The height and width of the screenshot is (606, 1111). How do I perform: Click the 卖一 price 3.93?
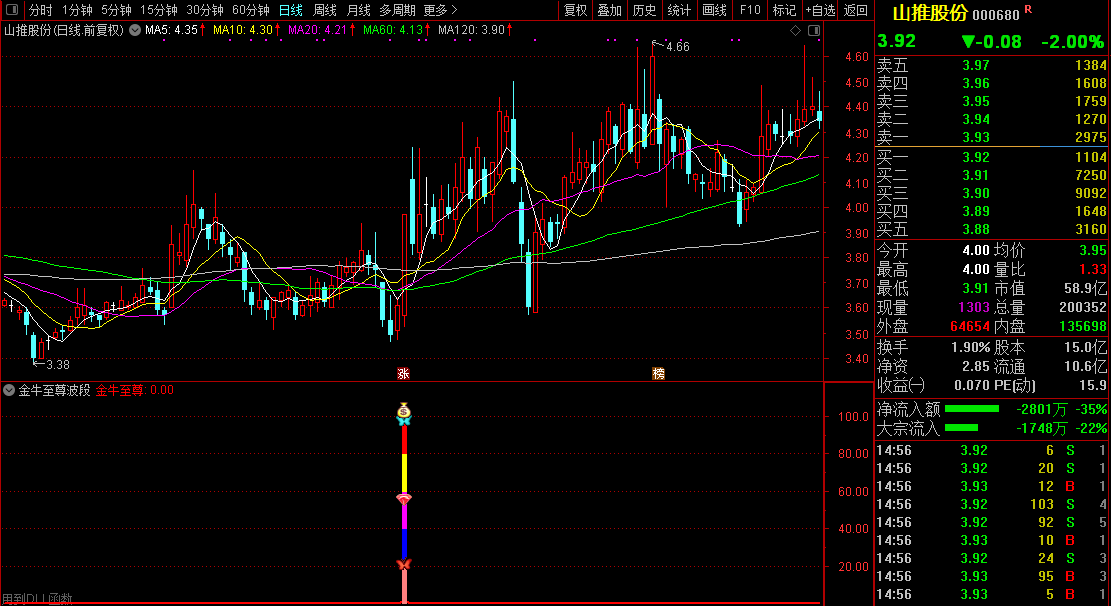pyautogui.click(x=976, y=137)
